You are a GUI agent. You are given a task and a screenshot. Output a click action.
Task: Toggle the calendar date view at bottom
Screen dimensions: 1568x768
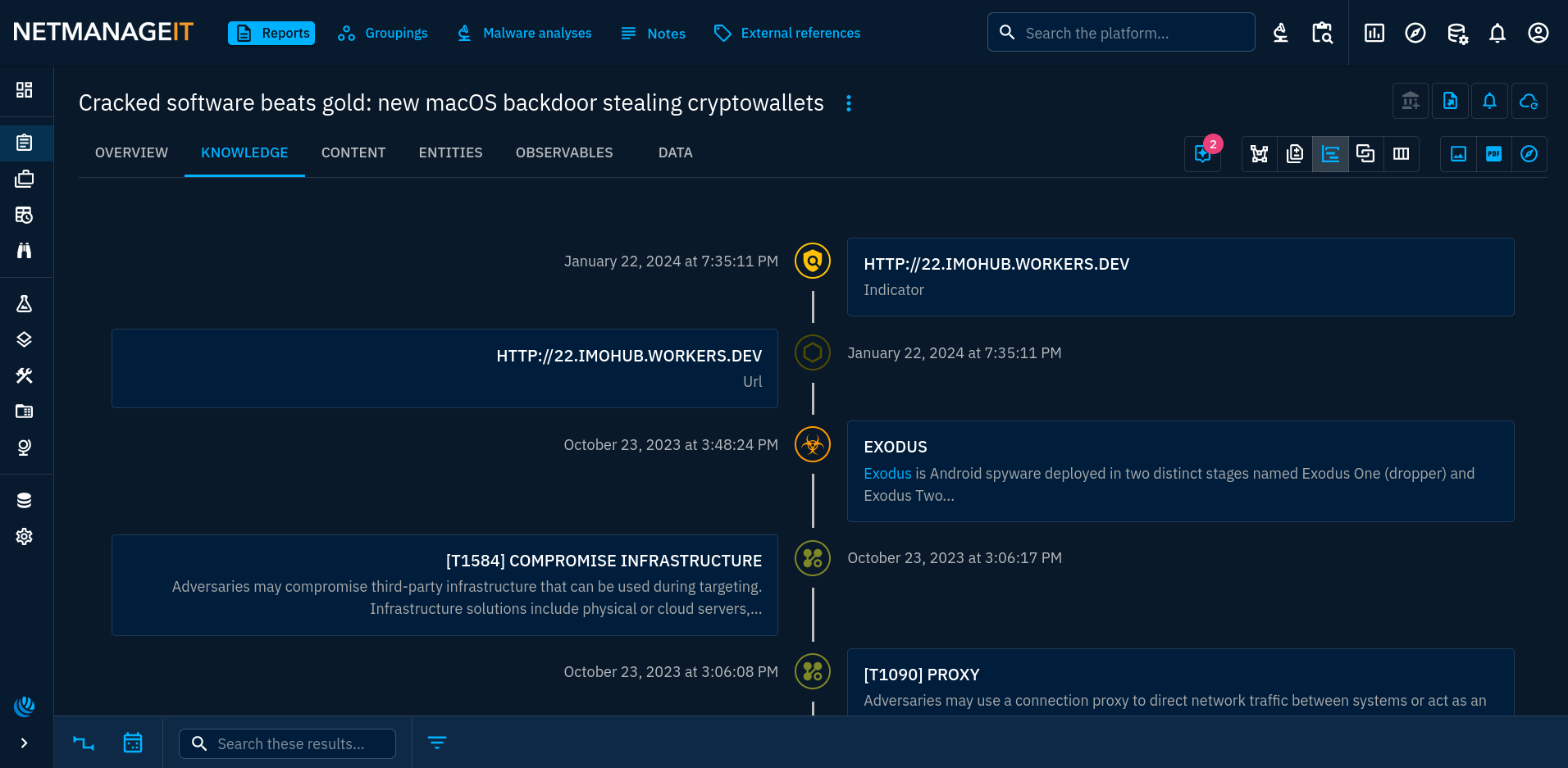(133, 743)
